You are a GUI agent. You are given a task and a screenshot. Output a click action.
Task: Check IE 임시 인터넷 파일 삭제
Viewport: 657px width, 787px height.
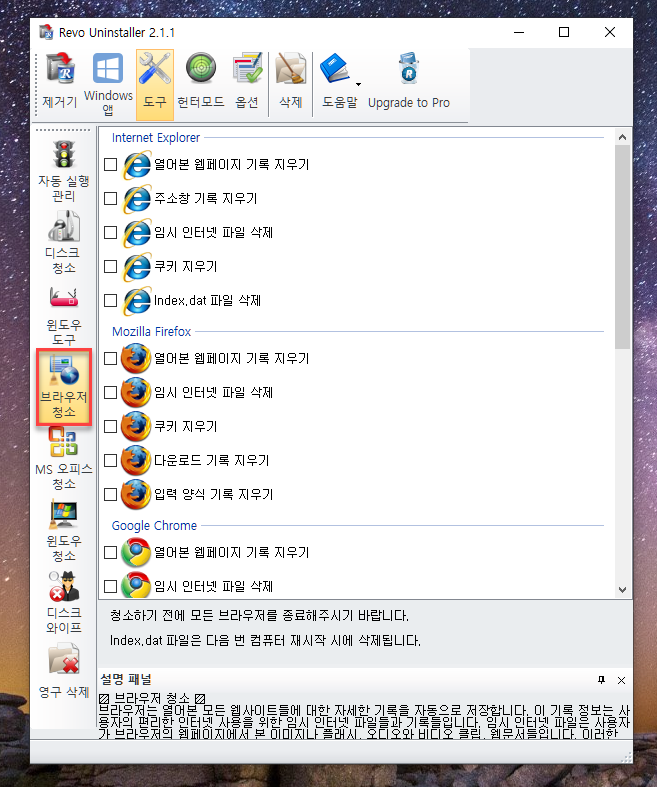coord(110,232)
